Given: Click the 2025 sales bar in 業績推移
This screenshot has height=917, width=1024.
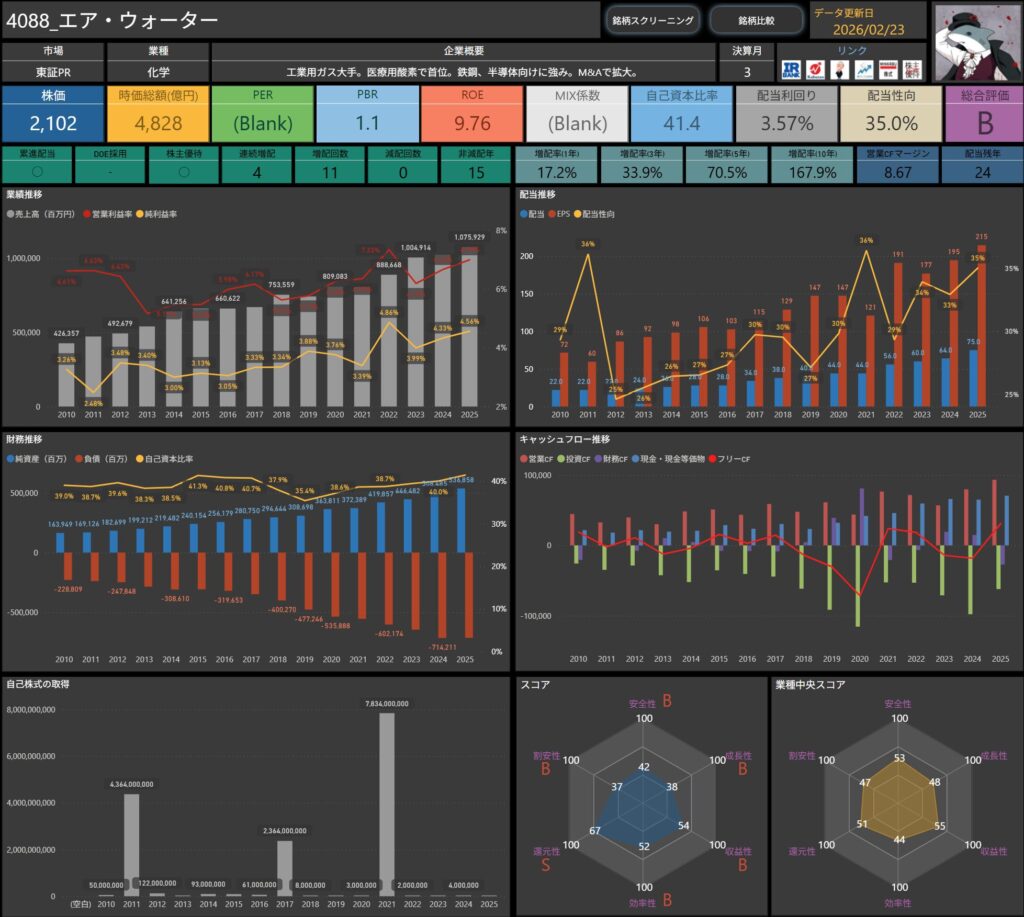Looking at the screenshot, I should click(x=469, y=330).
